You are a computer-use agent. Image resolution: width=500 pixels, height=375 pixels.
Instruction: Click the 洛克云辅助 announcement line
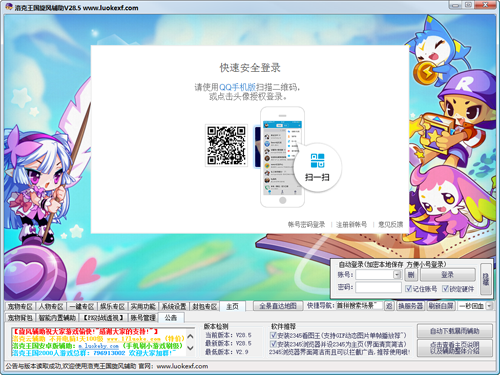(98, 339)
